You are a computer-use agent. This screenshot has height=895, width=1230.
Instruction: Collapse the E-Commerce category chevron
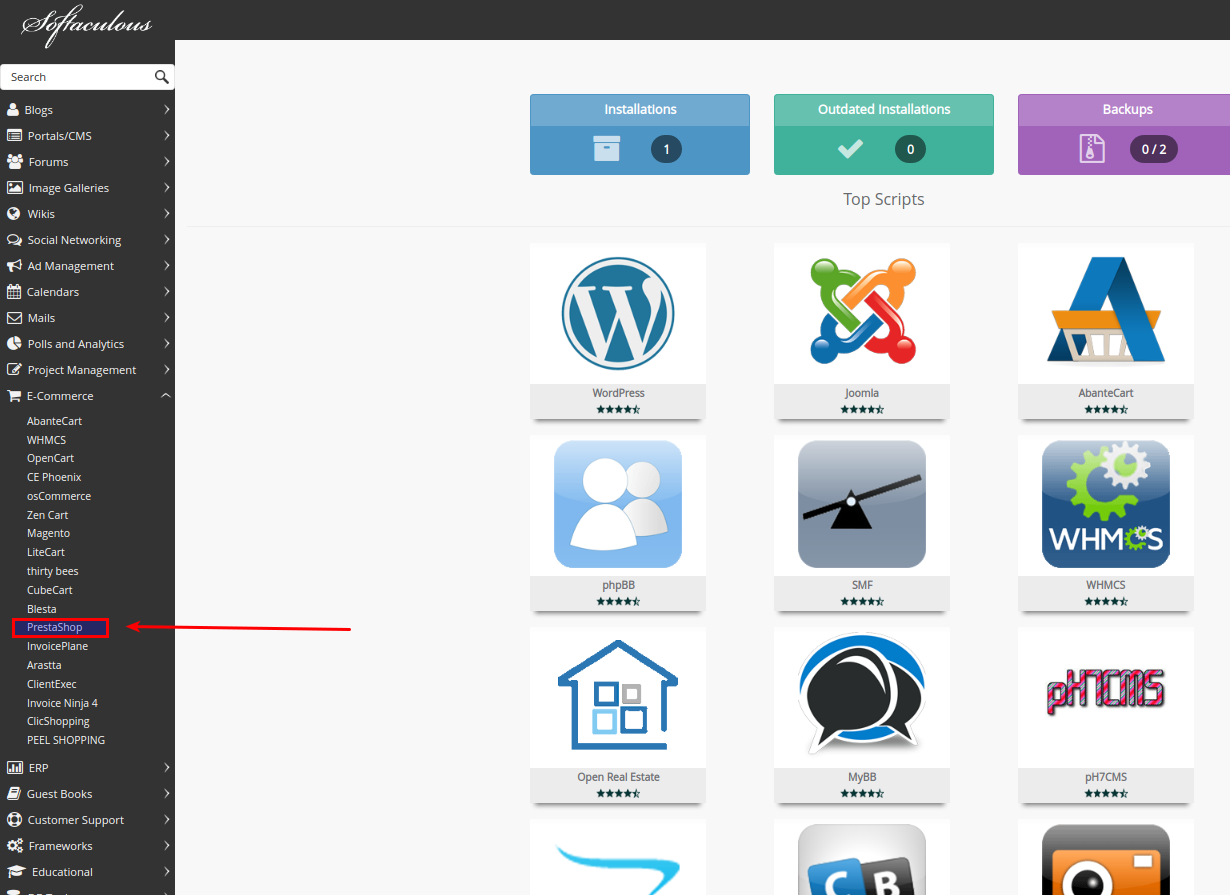click(x=166, y=396)
